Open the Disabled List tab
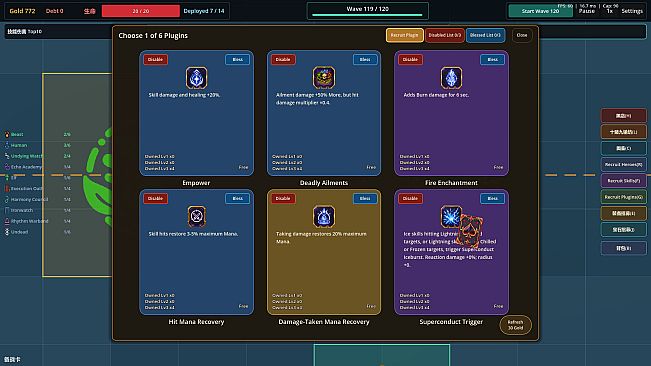 (x=445, y=35)
